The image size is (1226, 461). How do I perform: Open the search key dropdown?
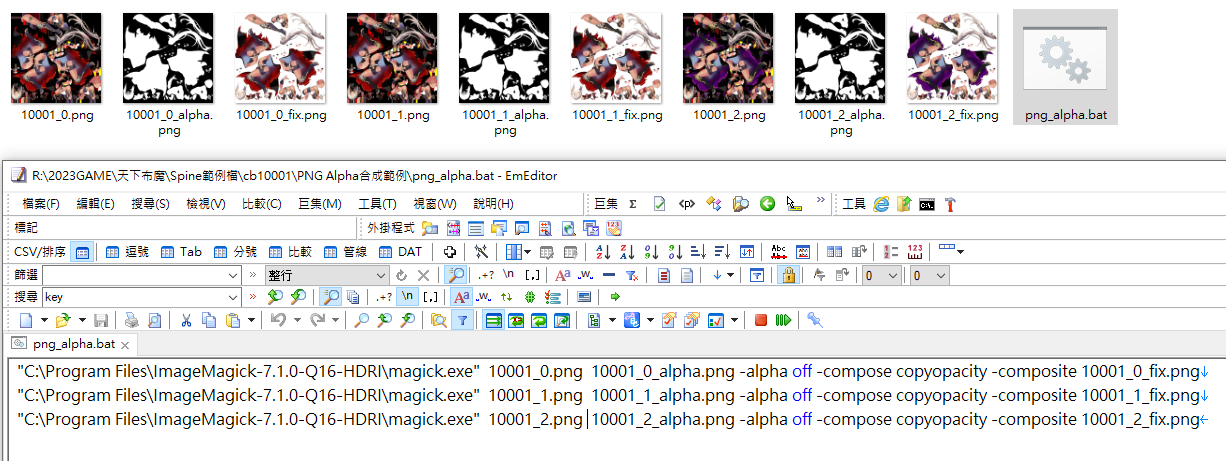(x=234, y=297)
